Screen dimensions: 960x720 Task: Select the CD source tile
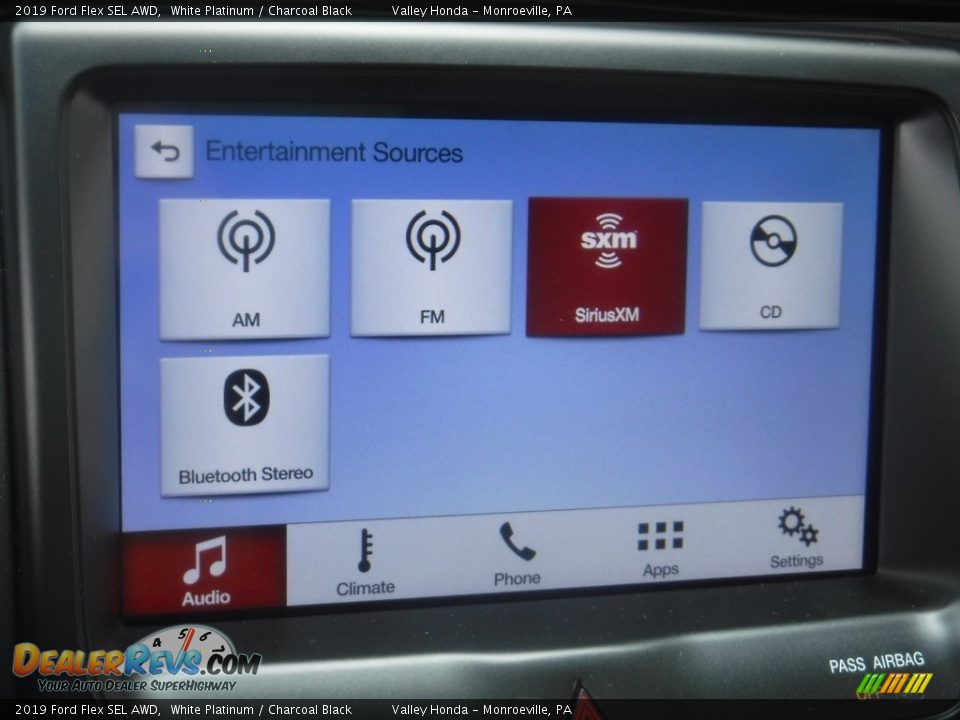[x=771, y=266]
